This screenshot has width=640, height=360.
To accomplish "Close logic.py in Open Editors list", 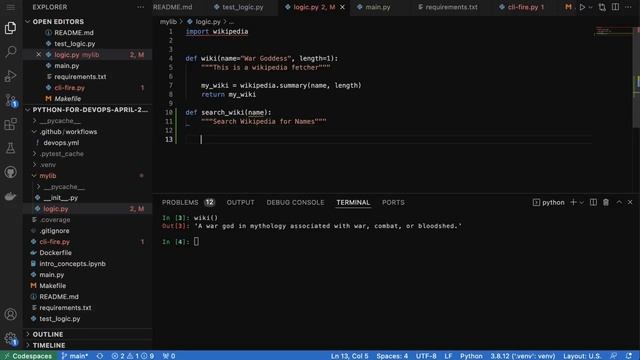I will click(38, 55).
